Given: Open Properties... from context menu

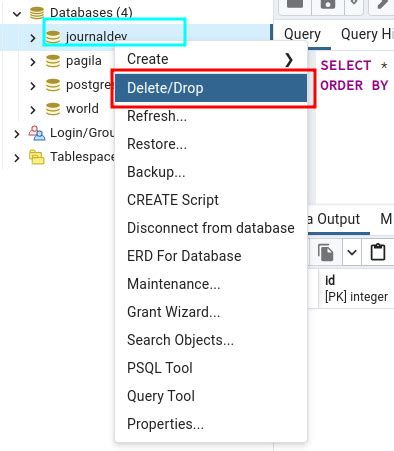Looking at the screenshot, I should tap(211, 424).
